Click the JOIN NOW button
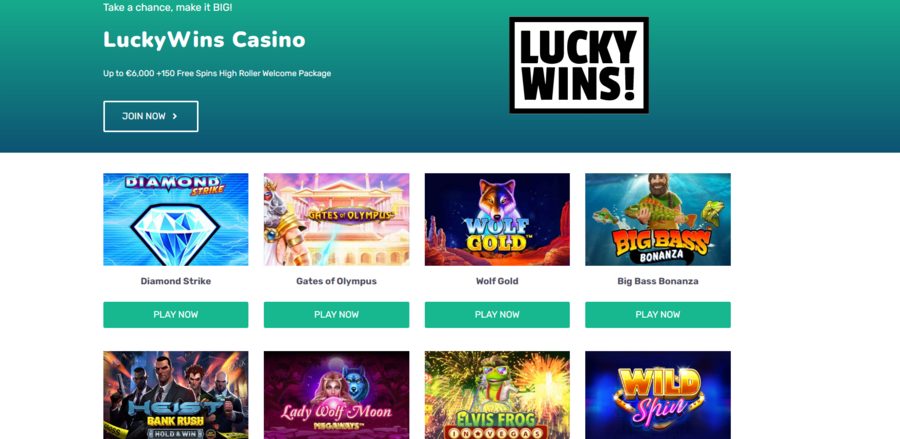This screenshot has height=439, width=900. pos(151,116)
